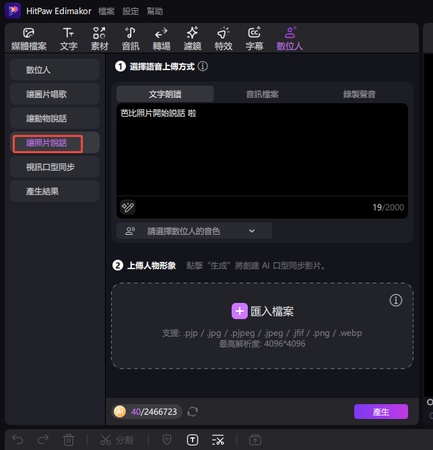Click the purple 產生 generate button

381,412
